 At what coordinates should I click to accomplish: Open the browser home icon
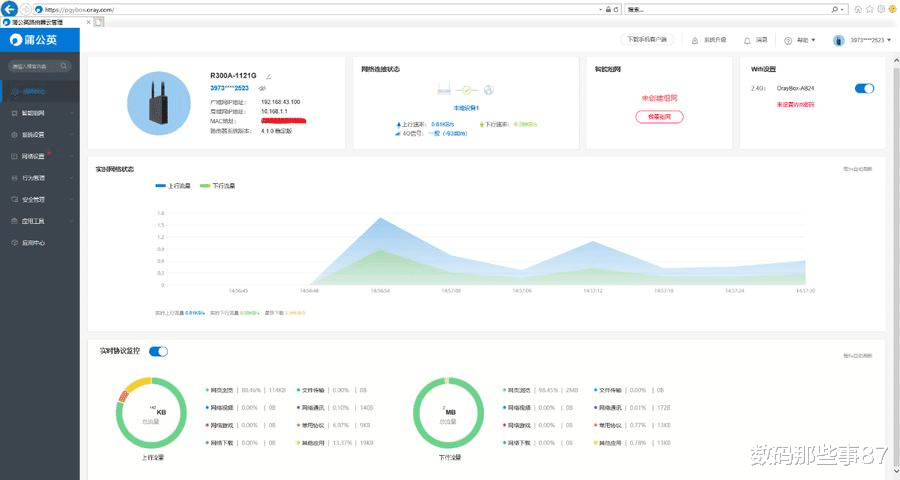[x=857, y=8]
